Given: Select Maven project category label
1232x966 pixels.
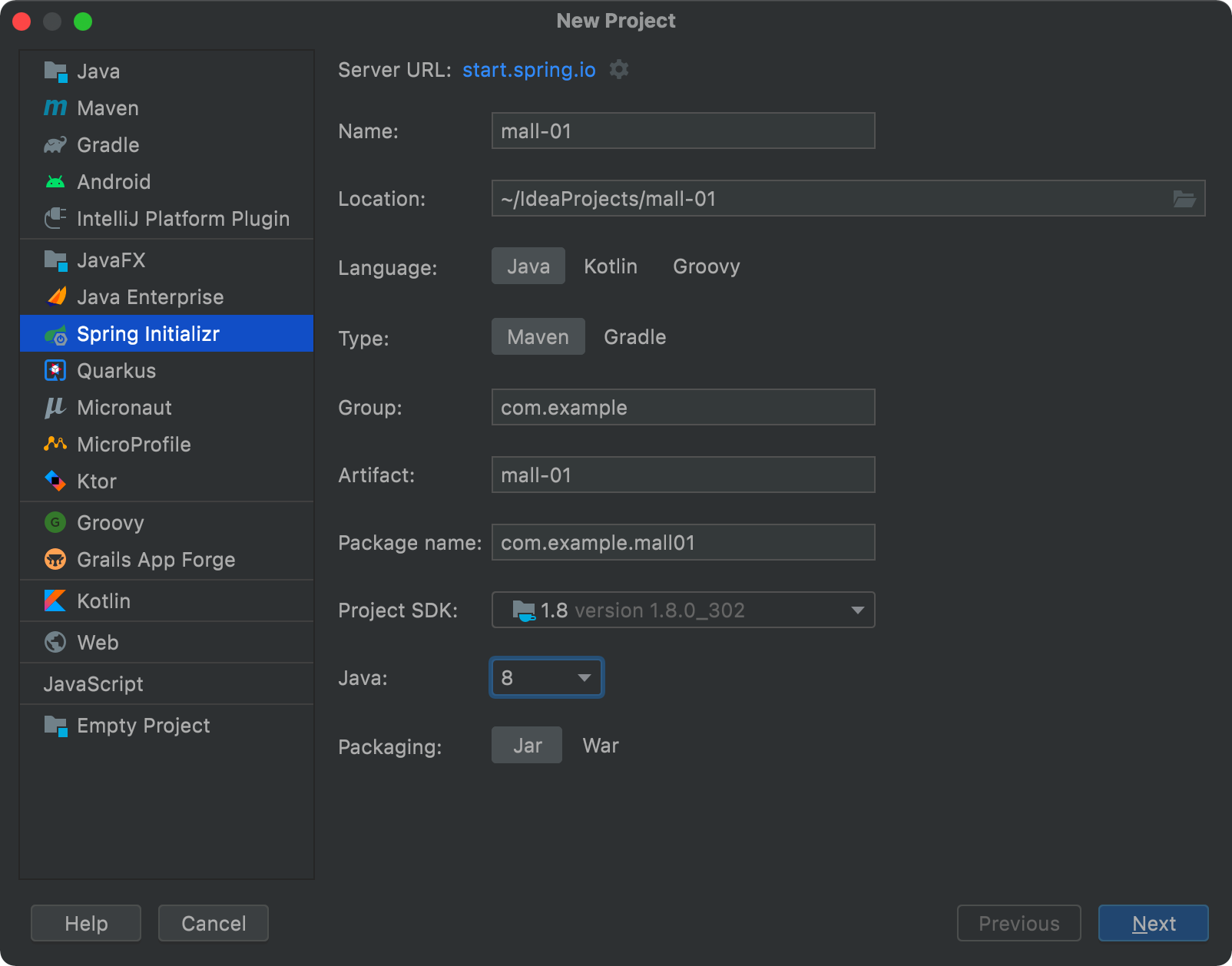Looking at the screenshot, I should coord(108,108).
